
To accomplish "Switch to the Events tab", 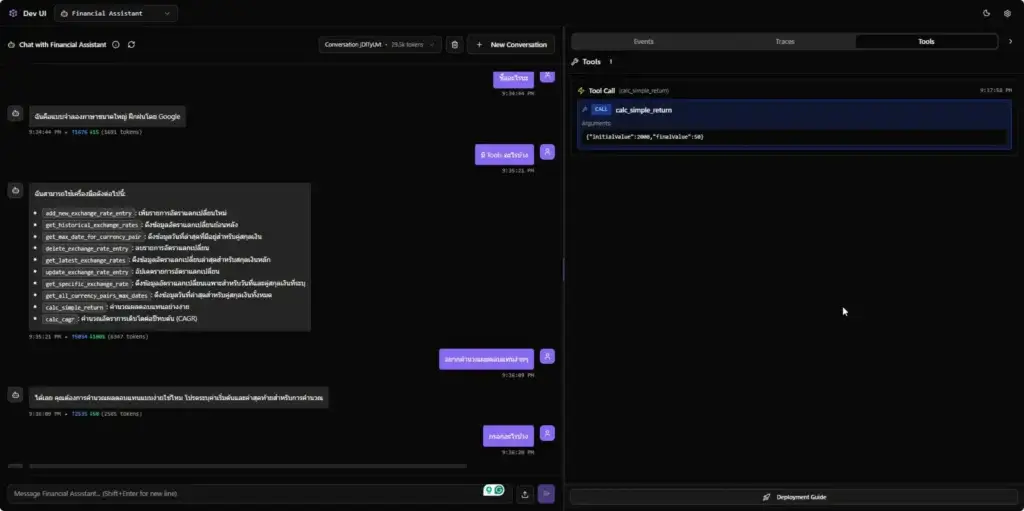I will click(x=643, y=41).
